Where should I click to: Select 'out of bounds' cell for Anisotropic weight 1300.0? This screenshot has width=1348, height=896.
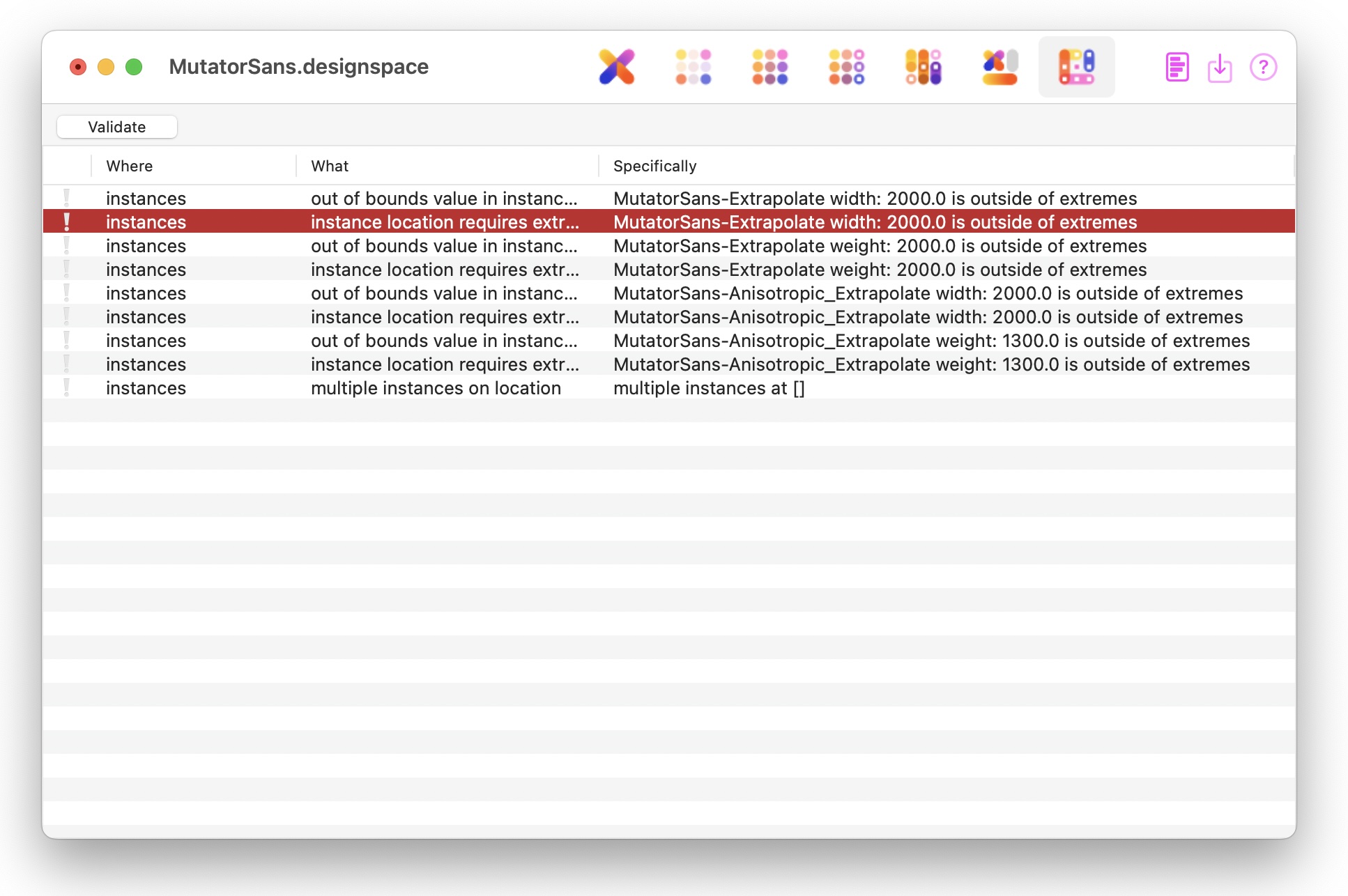pos(444,340)
